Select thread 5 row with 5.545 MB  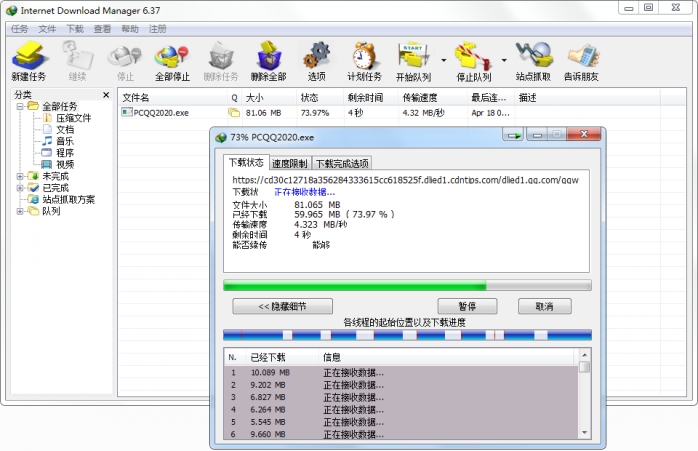click(401, 422)
